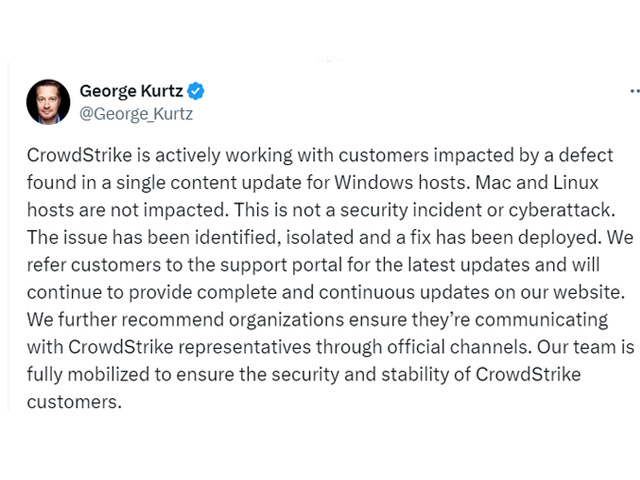Click the blue verified badge icon
640x480 pixels.
[196, 91]
